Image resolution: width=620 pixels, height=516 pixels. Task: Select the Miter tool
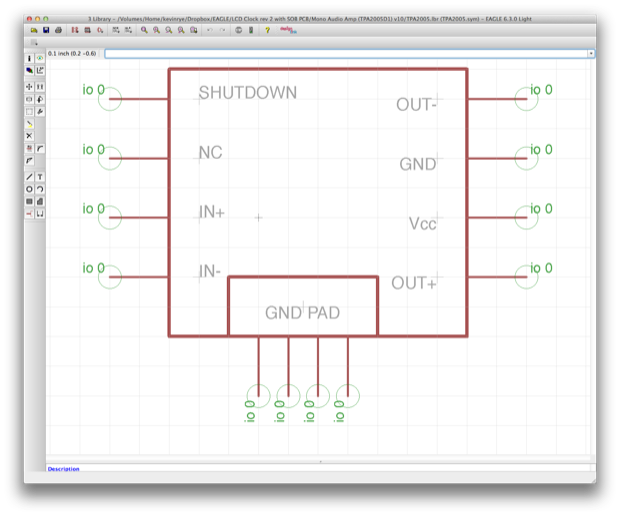point(40,148)
